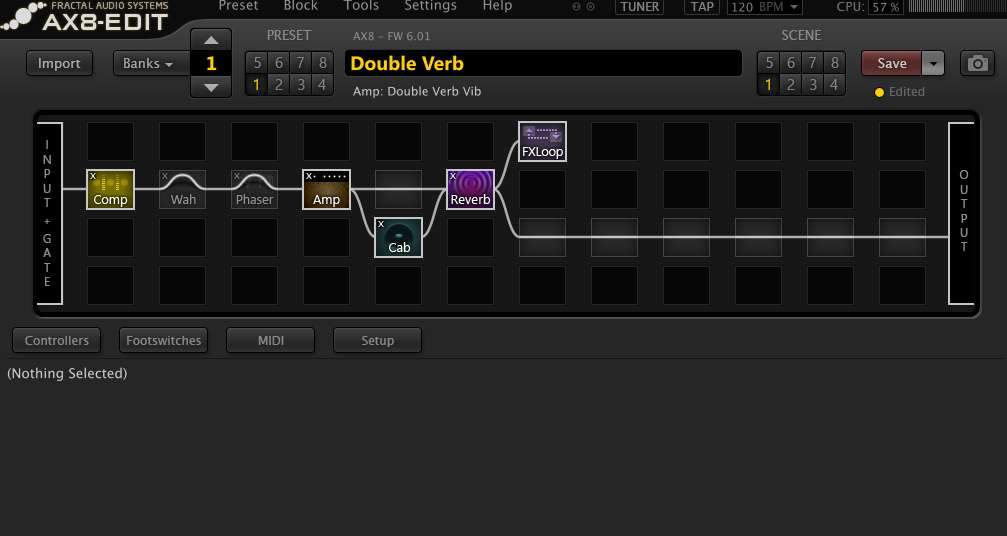Select the Wah block

point(182,189)
